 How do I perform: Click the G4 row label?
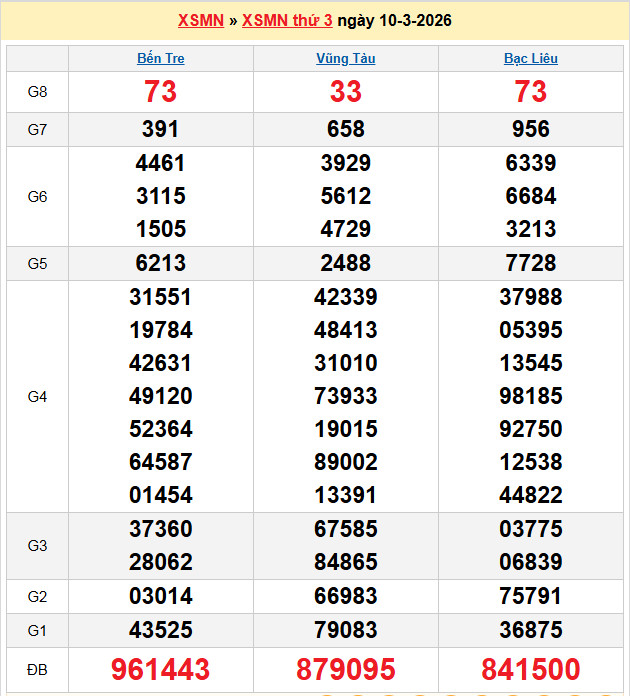pyautogui.click(x=37, y=396)
